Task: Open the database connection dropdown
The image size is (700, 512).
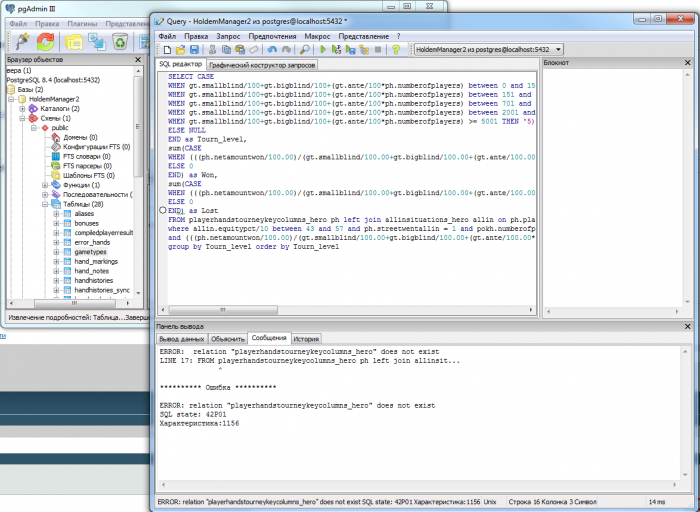Action: pos(558,49)
